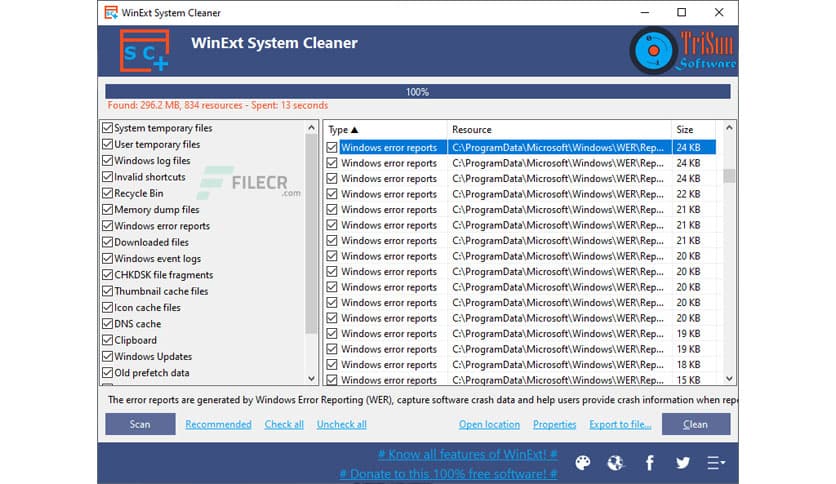Toggle the User temporary files checkbox
This screenshot has height=484, width=836.
108,144
